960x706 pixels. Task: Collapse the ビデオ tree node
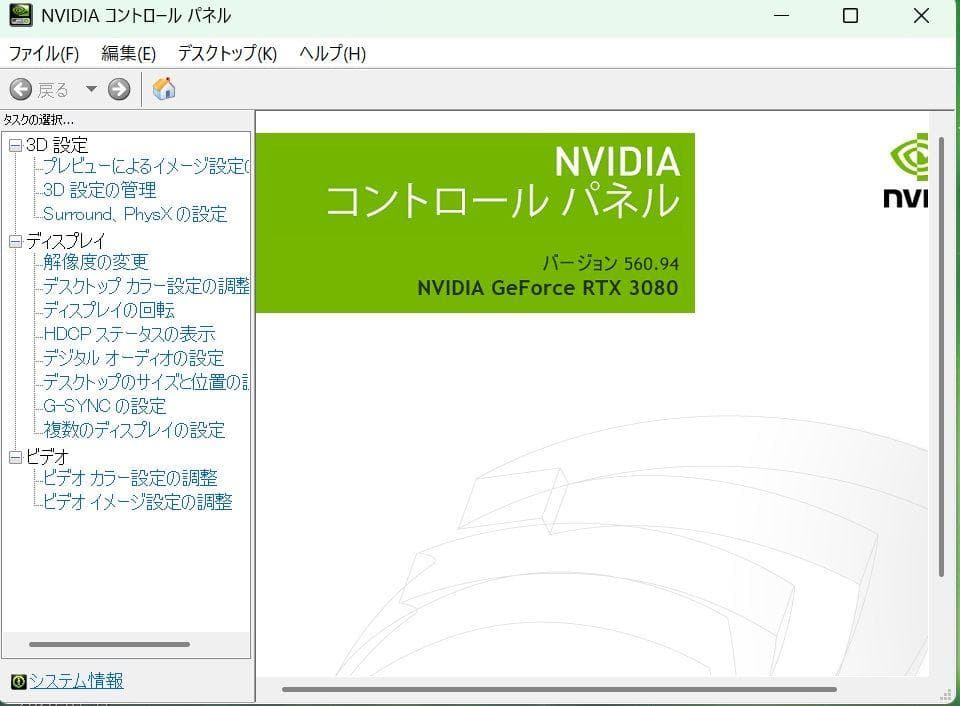(x=15, y=457)
